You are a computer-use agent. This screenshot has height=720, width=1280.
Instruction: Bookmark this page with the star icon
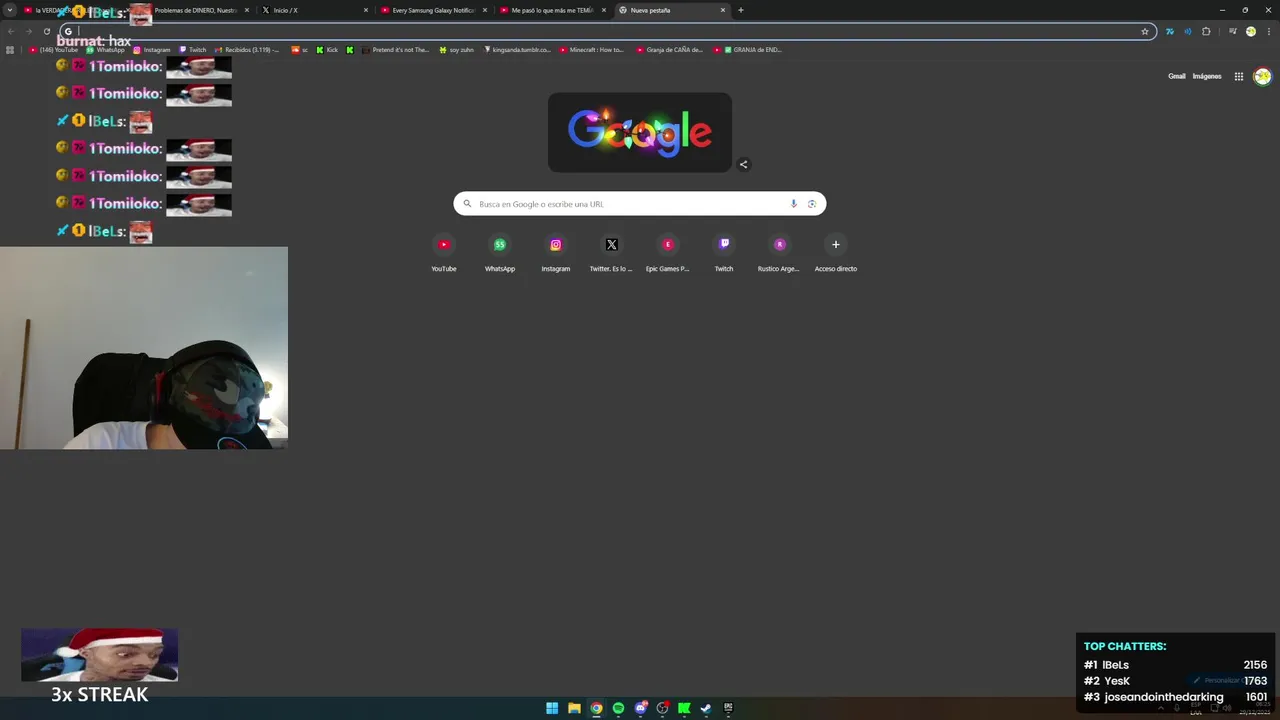tap(1145, 31)
